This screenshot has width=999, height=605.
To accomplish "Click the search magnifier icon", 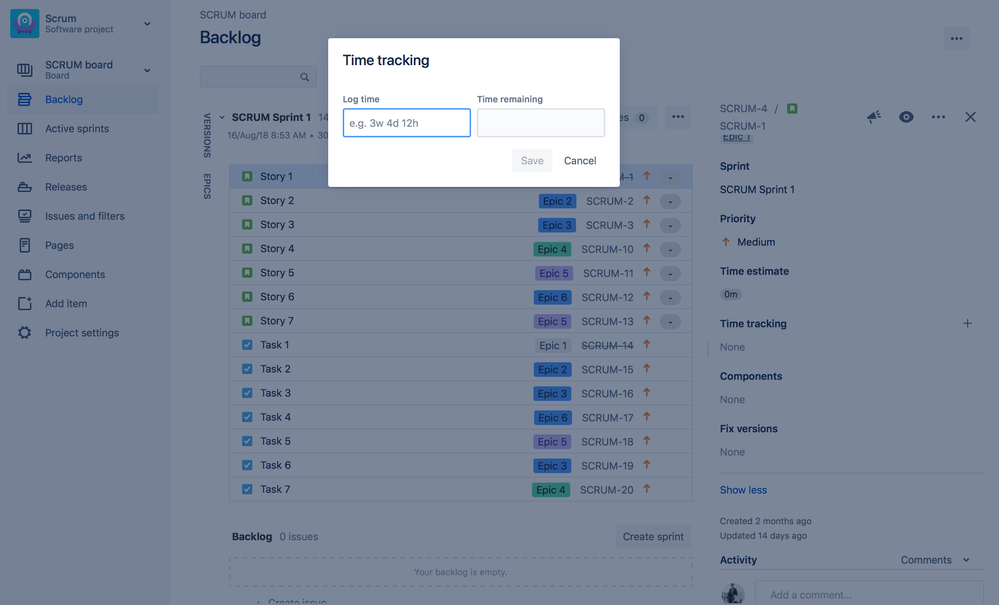I will coord(305,77).
